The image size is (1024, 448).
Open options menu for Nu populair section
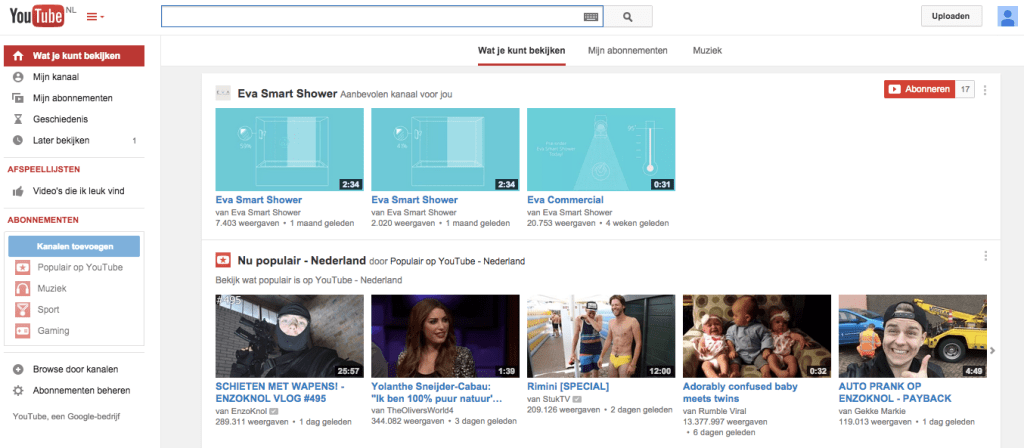pyautogui.click(x=985, y=257)
